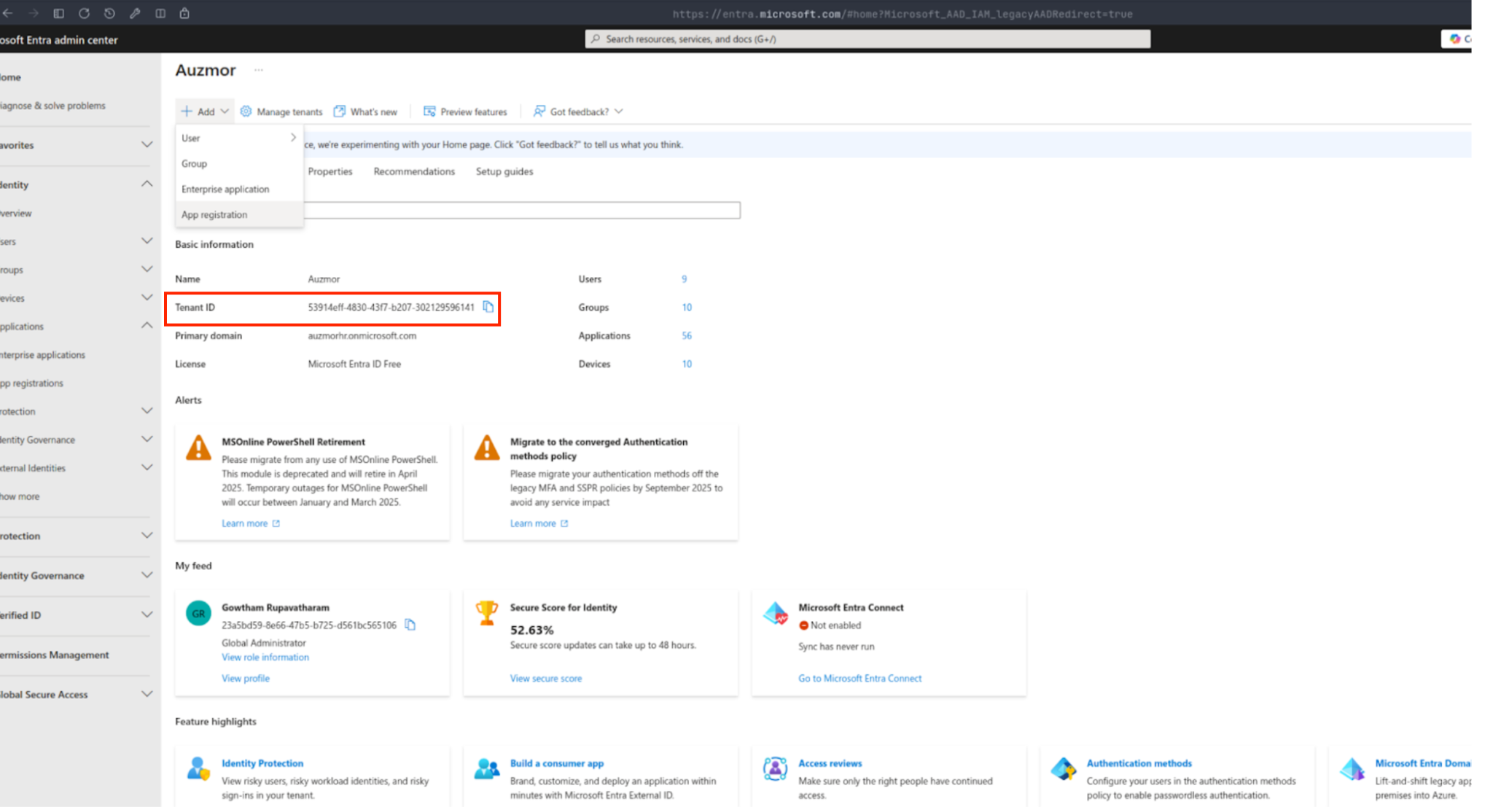The image size is (1493, 812).
Task: Open Manage tenants from the toolbar
Action: coord(281,112)
